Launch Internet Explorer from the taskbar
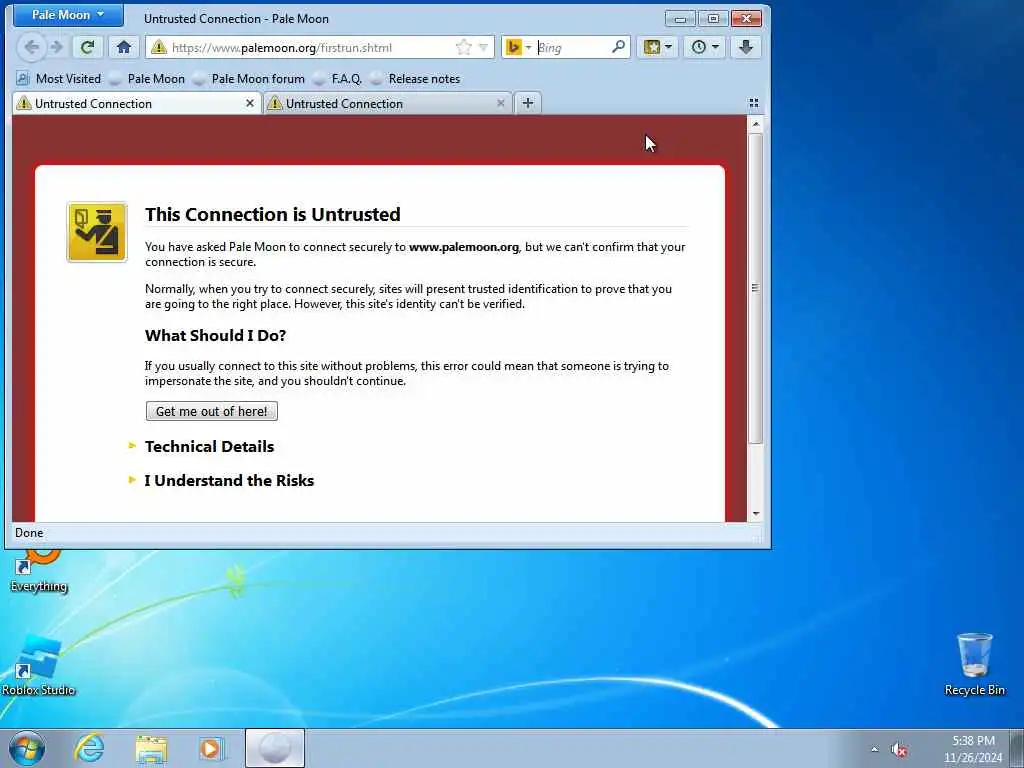The width and height of the screenshot is (1024, 768). (x=89, y=748)
